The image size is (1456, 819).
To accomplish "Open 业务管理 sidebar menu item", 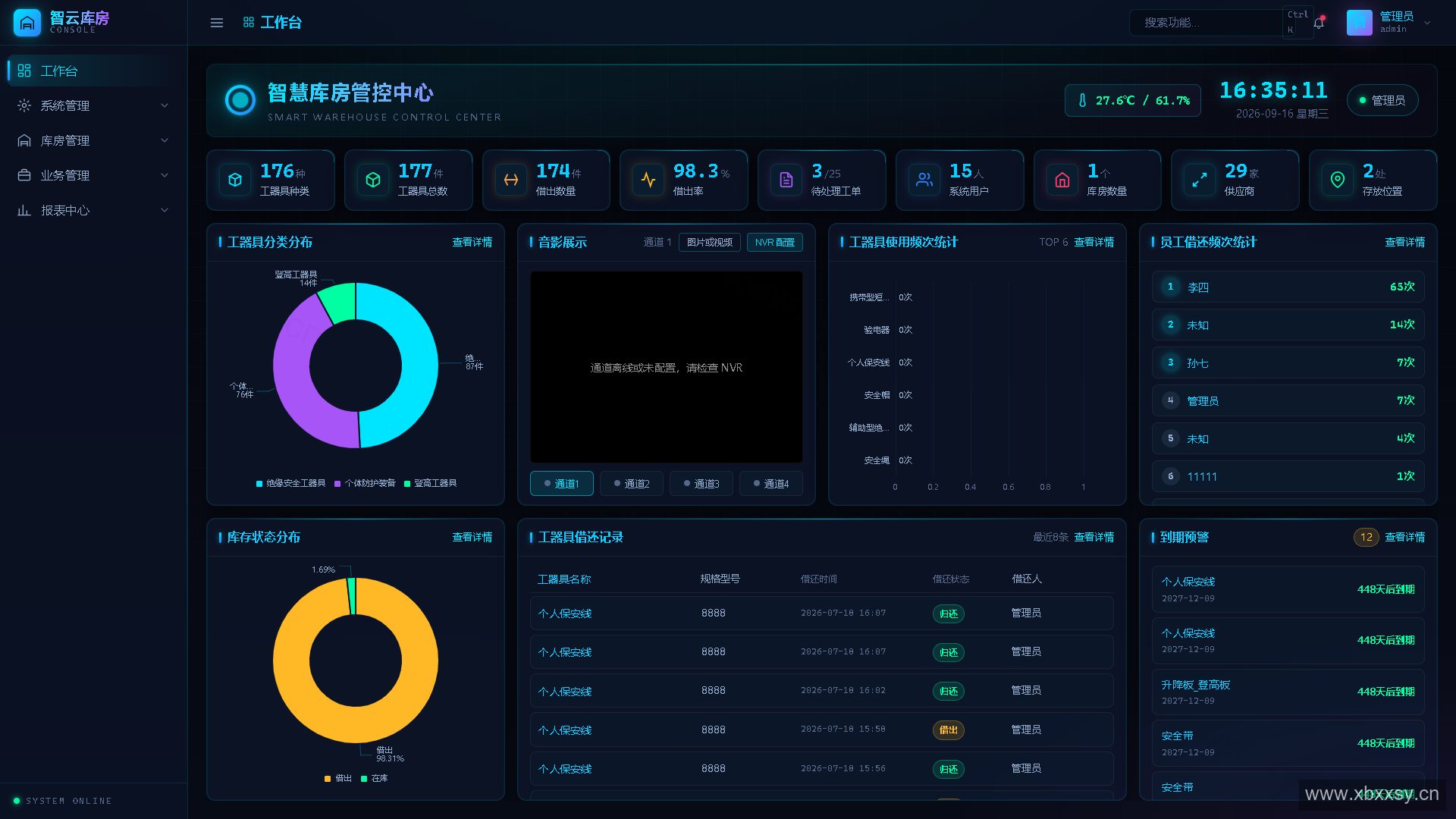I will coord(94,175).
